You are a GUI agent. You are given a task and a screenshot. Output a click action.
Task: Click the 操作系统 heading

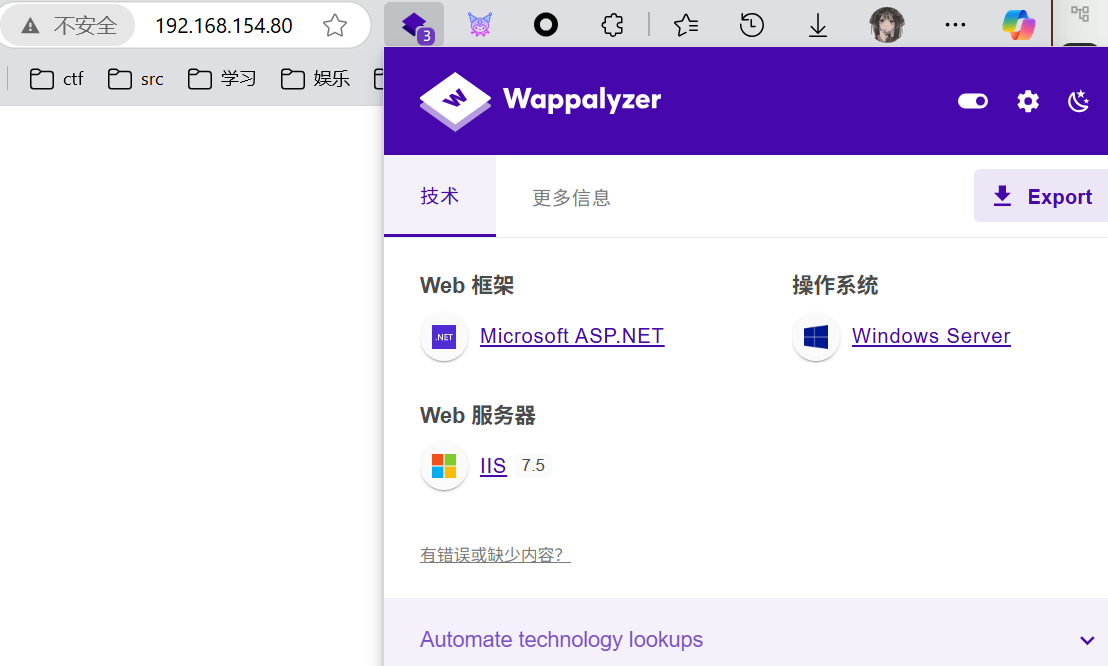pos(835,286)
